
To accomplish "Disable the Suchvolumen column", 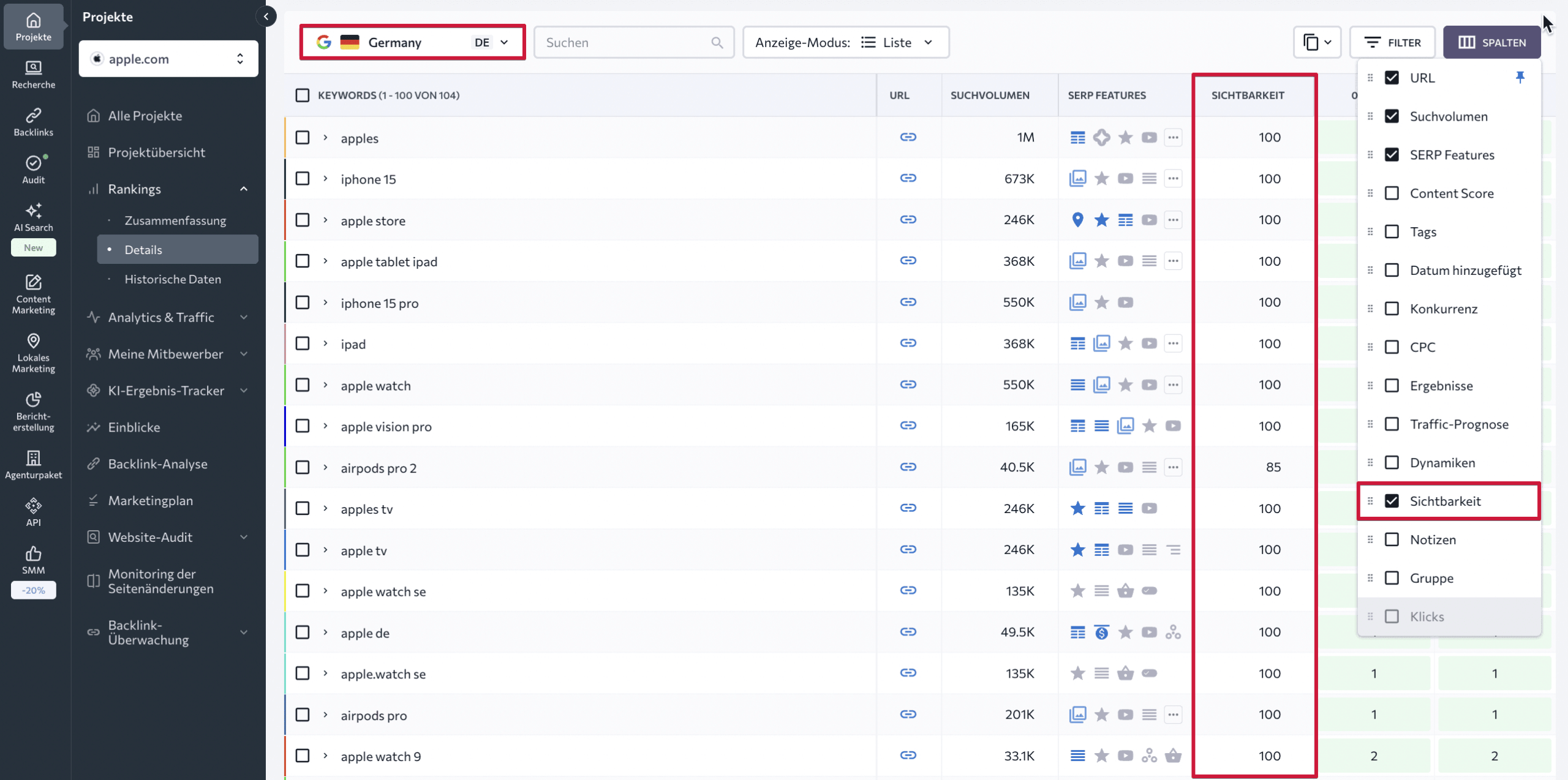I will coord(1392,116).
